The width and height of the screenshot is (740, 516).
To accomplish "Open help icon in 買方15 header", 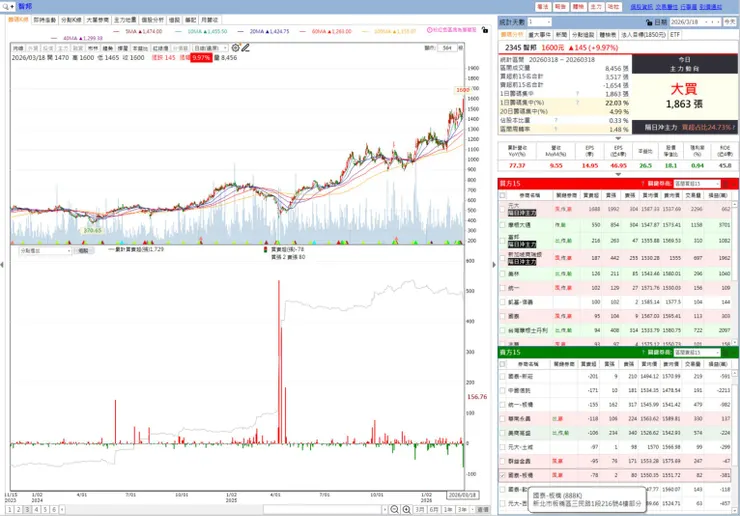I will click(643, 184).
